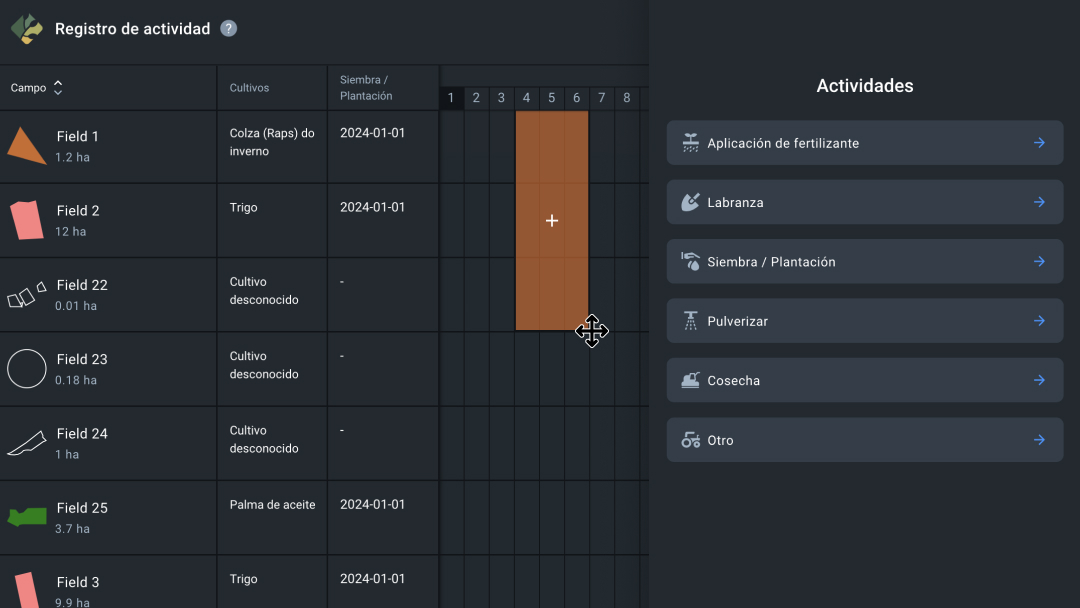Select the Siembra / Plantación activity
The height and width of the screenshot is (608, 1080).
(x=864, y=261)
